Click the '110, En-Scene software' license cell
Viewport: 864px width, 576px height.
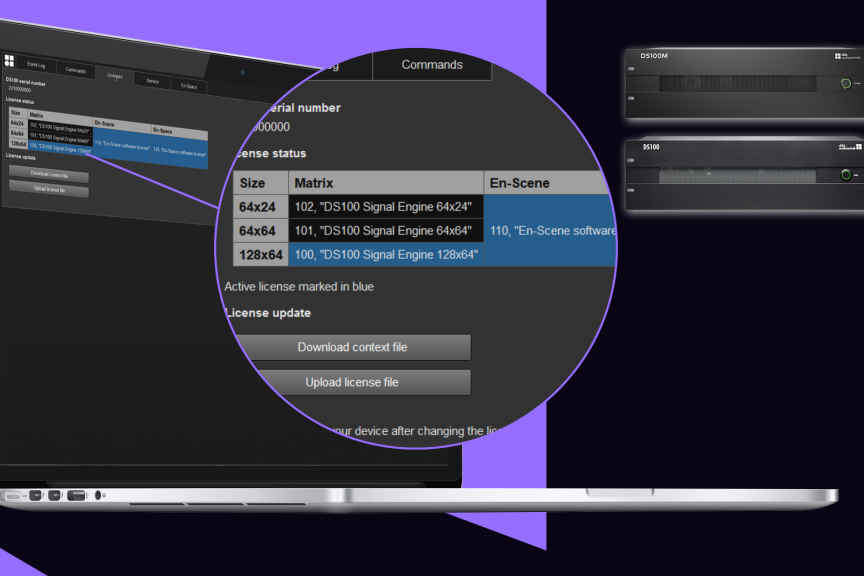click(x=551, y=230)
